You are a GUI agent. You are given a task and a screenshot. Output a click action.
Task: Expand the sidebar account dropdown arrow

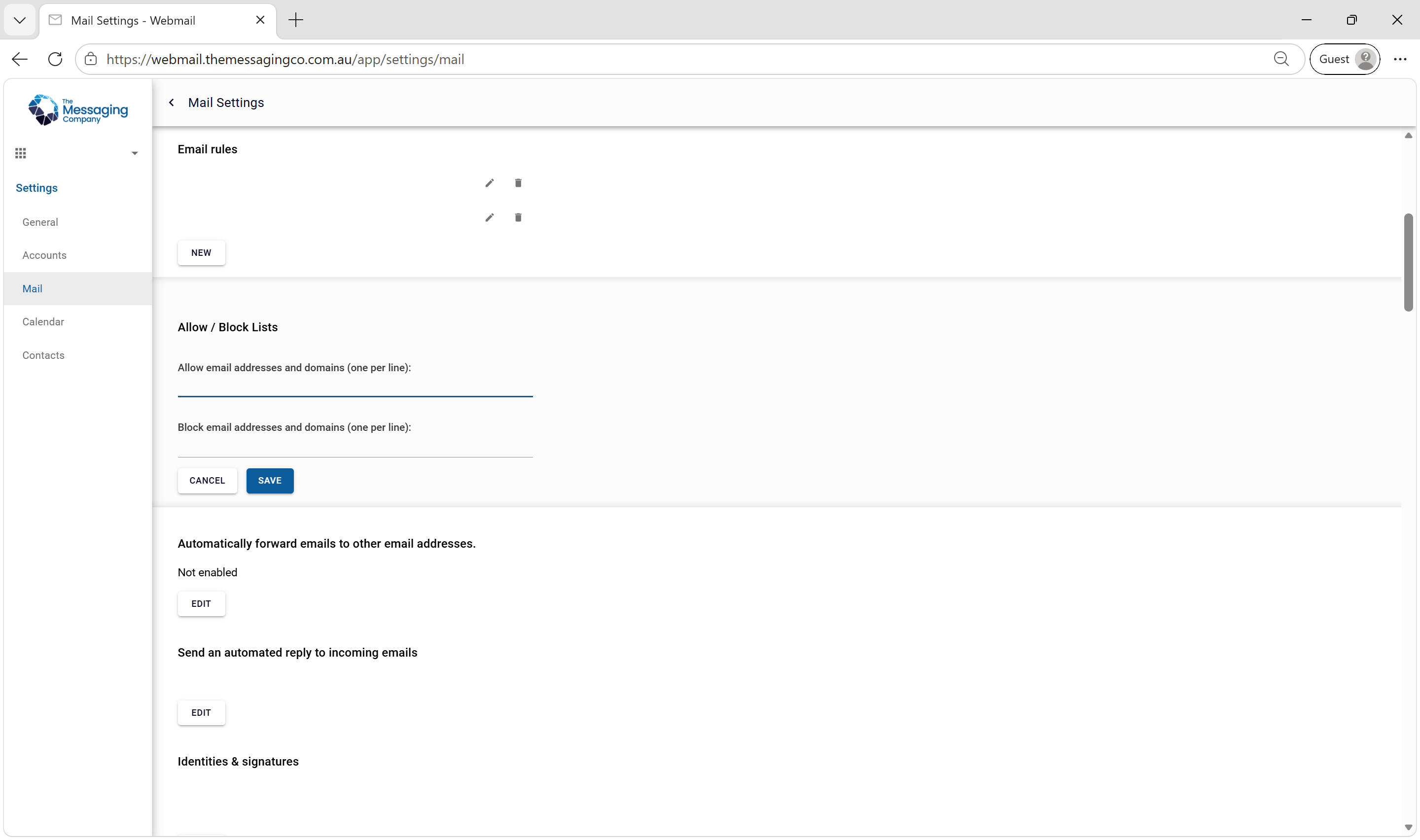(x=135, y=153)
